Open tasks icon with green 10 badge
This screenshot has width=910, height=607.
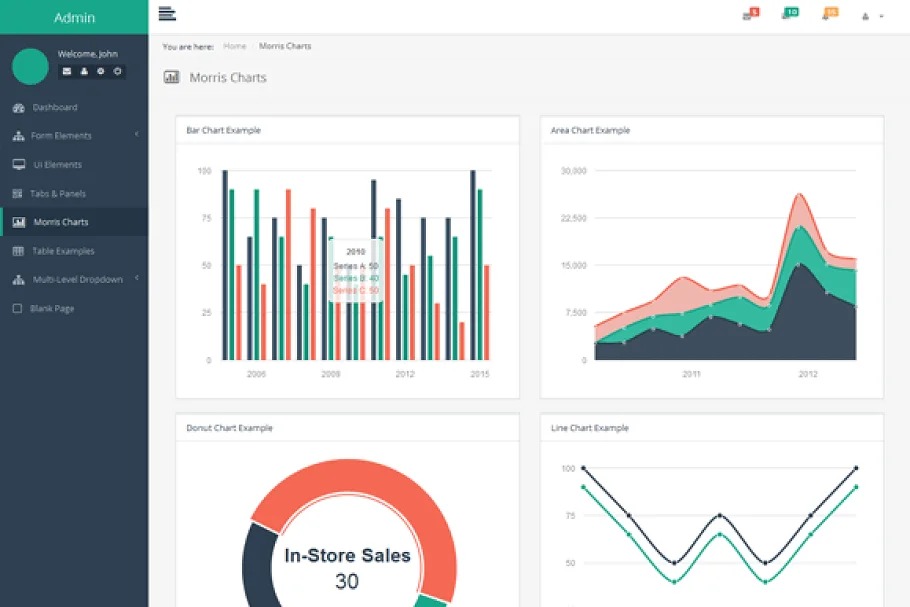pyautogui.click(x=788, y=14)
